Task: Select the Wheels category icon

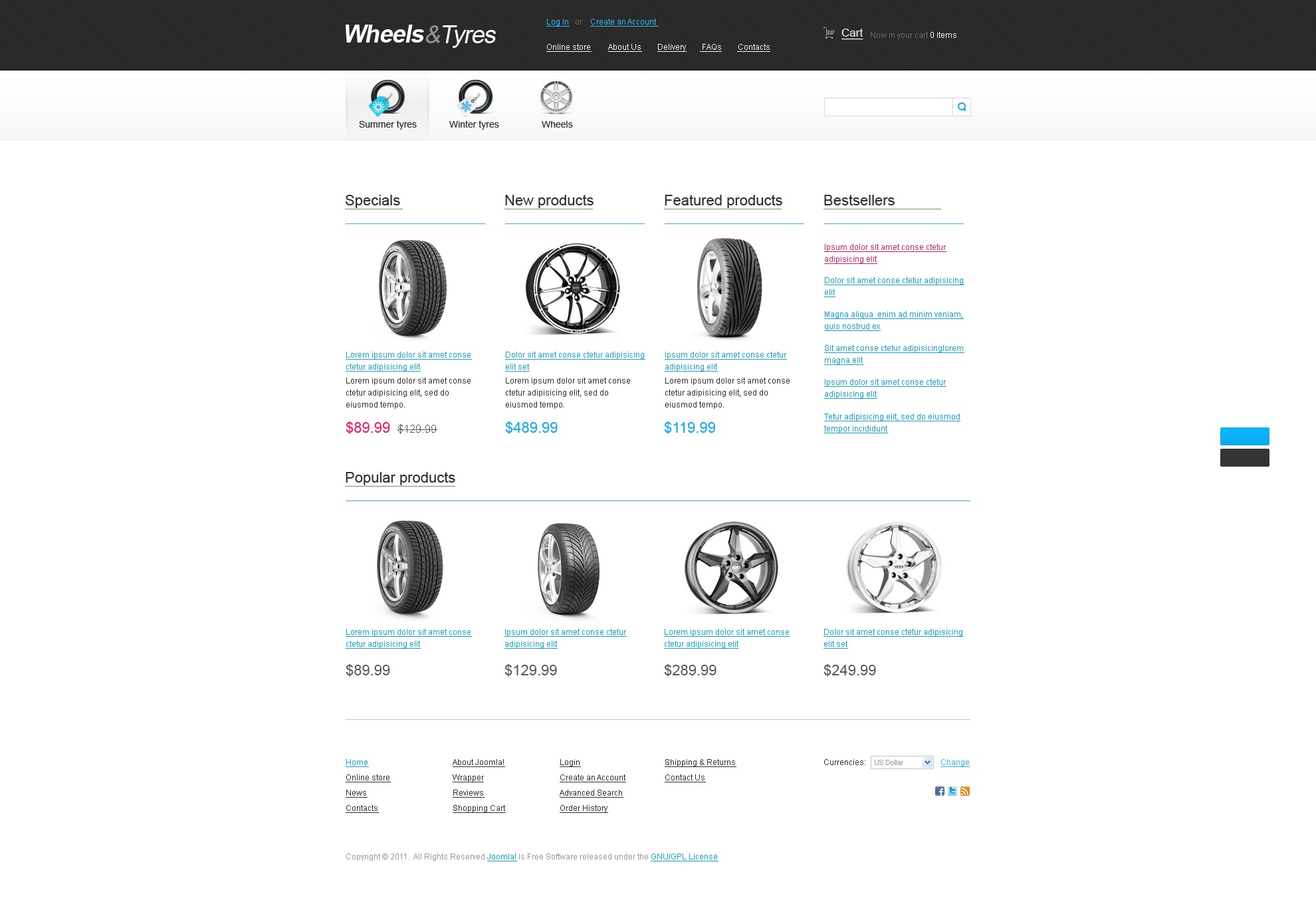Action: click(556, 98)
